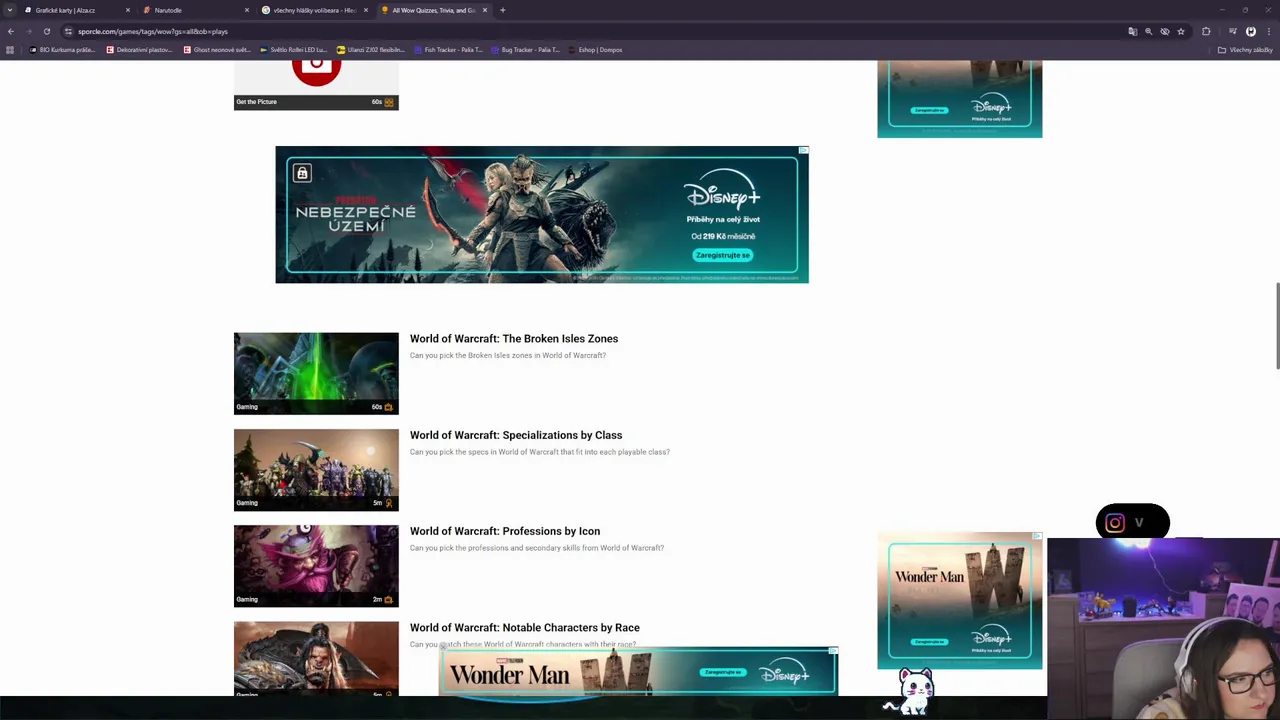Click the Gaming label on Broken Isles thumbnail
Screen dimensions: 1280x720
tap(247, 407)
